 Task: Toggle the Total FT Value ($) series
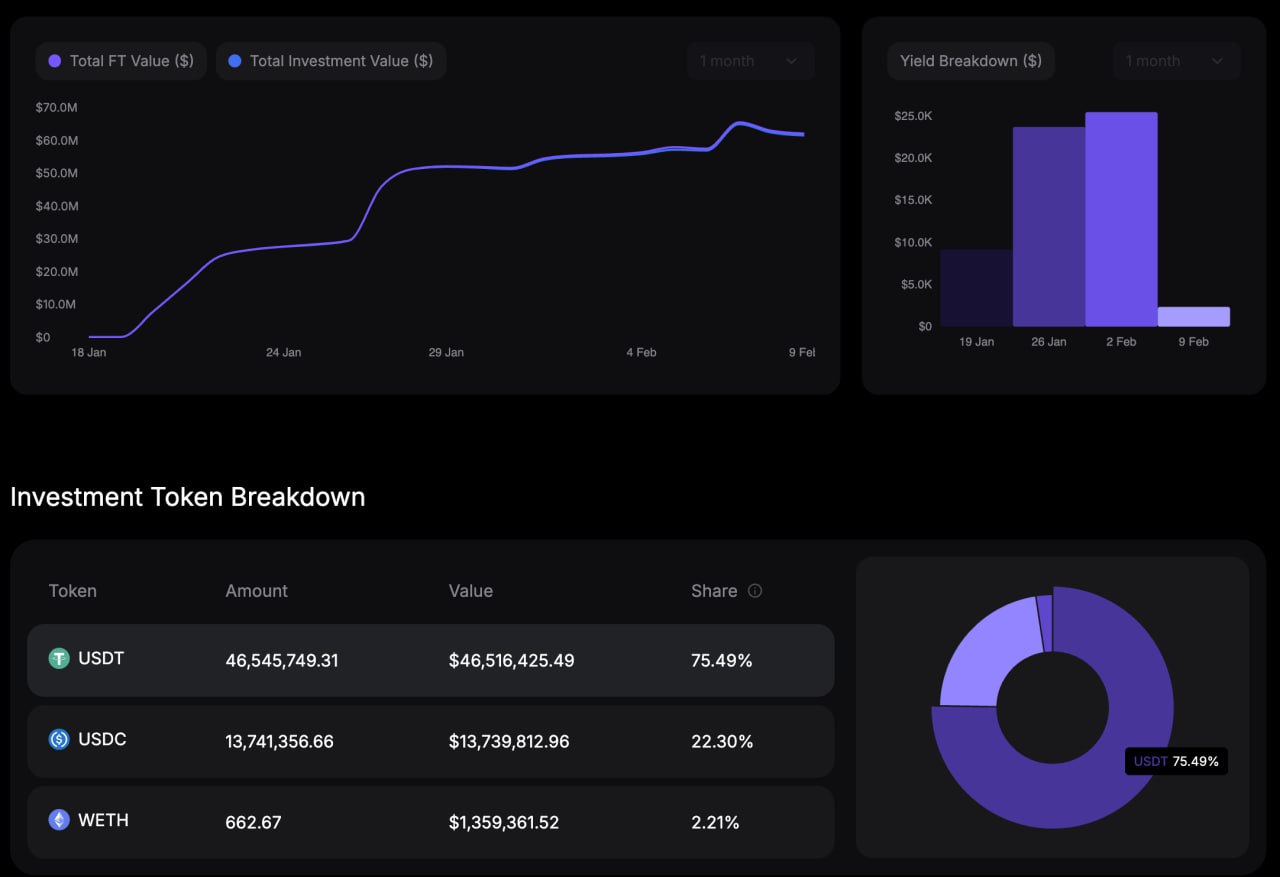click(121, 61)
